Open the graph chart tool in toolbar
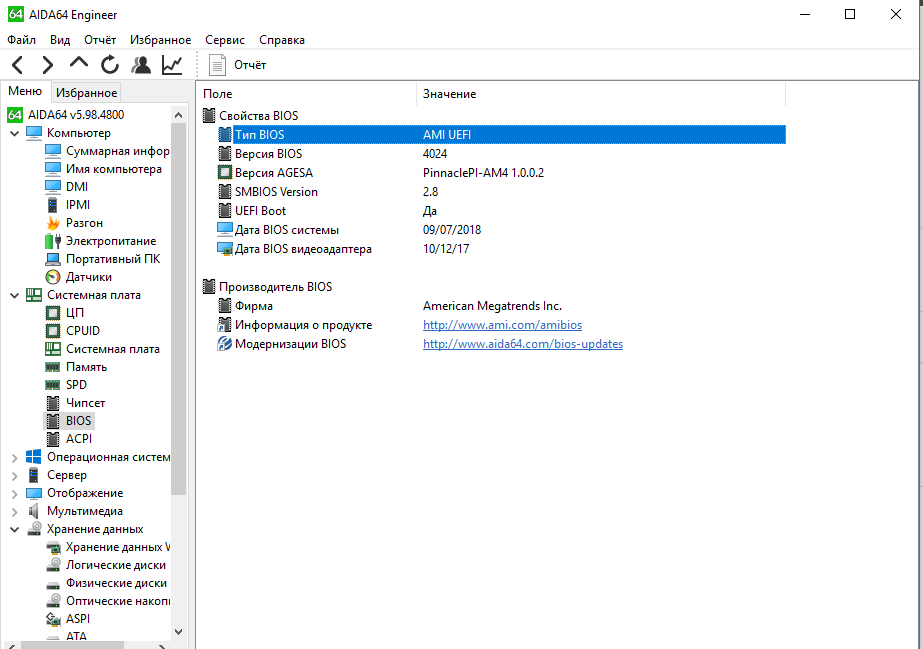This screenshot has height=649, width=923. pyautogui.click(x=172, y=65)
